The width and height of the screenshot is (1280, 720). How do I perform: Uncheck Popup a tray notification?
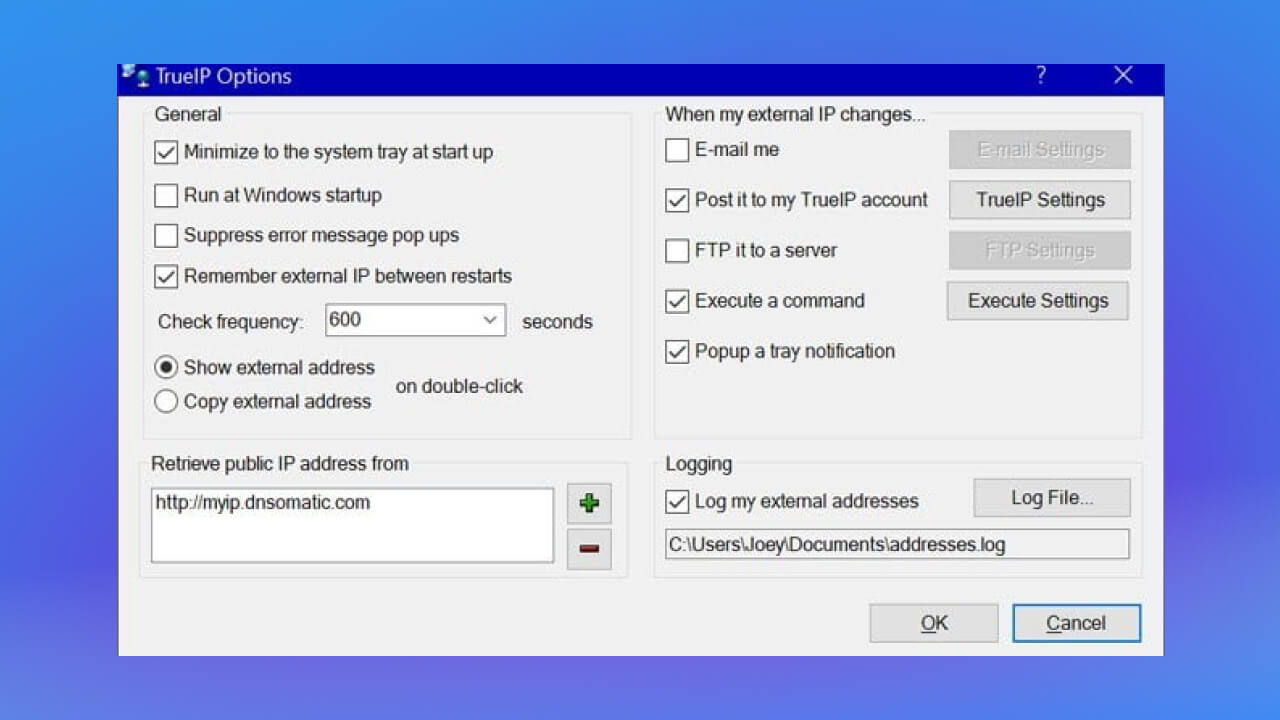(x=677, y=352)
